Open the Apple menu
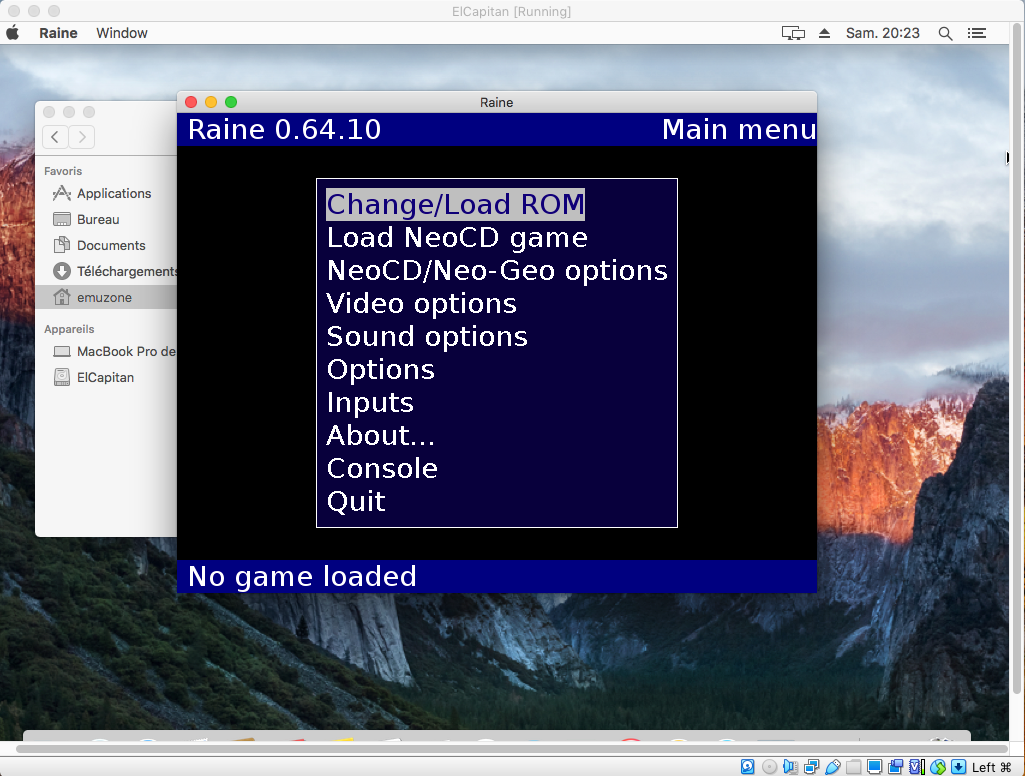This screenshot has width=1025, height=776. (x=13, y=33)
